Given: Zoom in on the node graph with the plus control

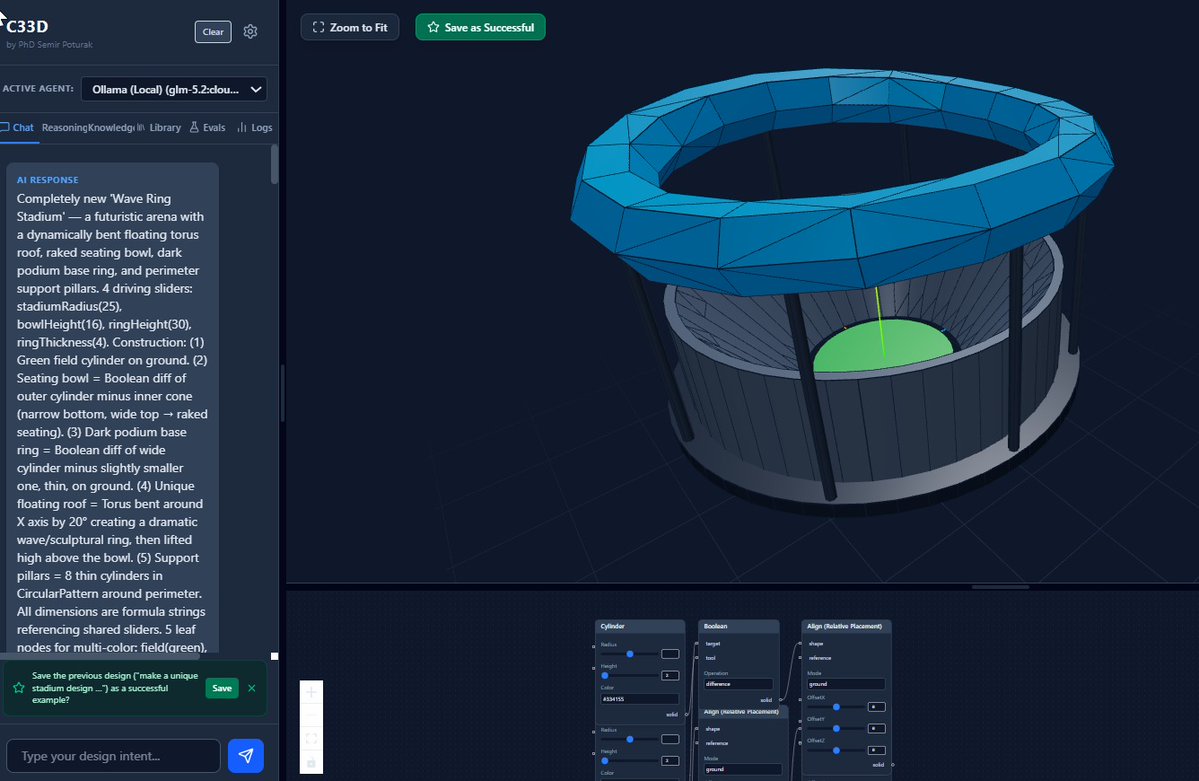Looking at the screenshot, I should (311, 692).
